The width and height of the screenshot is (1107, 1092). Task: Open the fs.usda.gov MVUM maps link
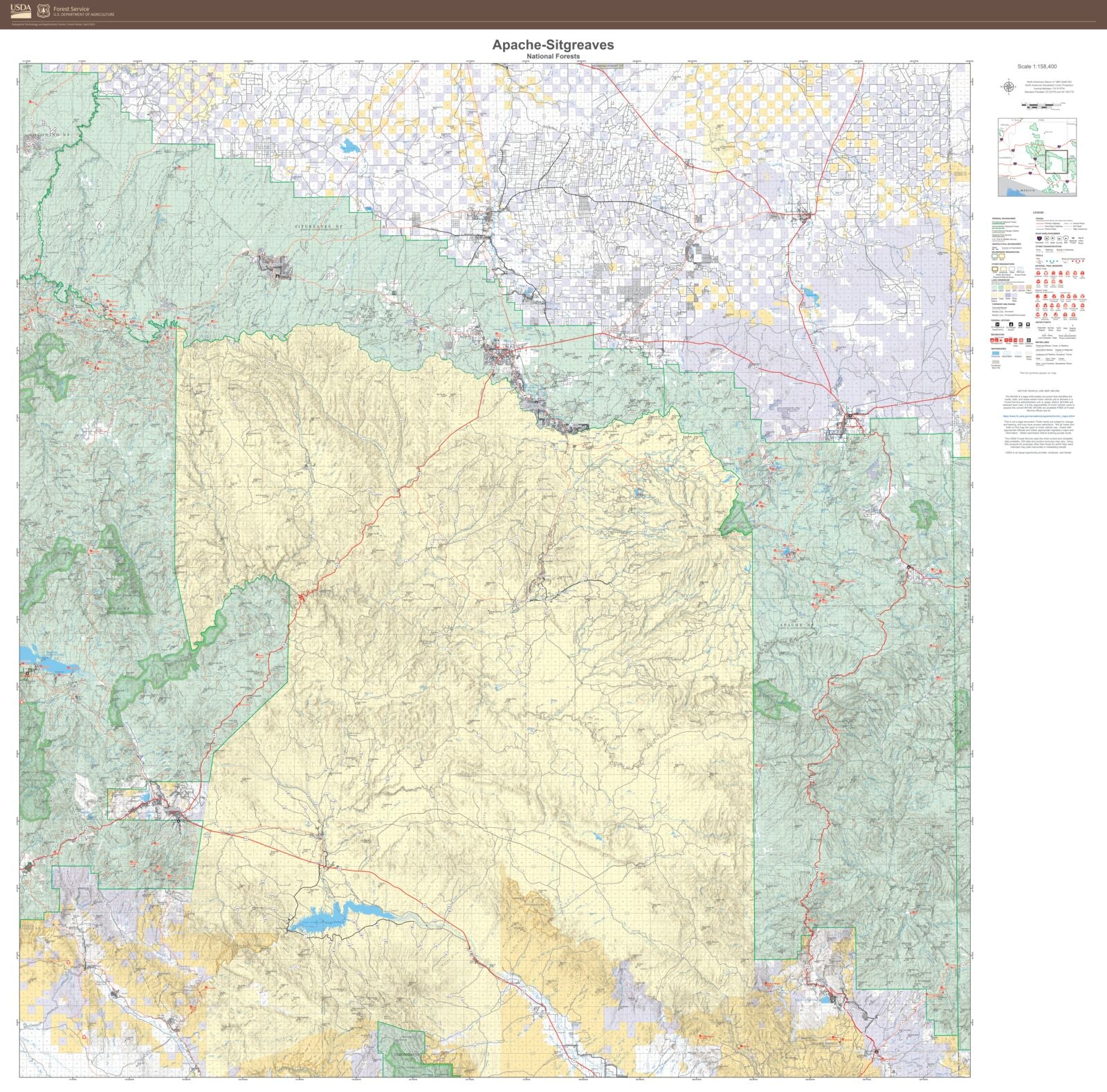point(1039,416)
